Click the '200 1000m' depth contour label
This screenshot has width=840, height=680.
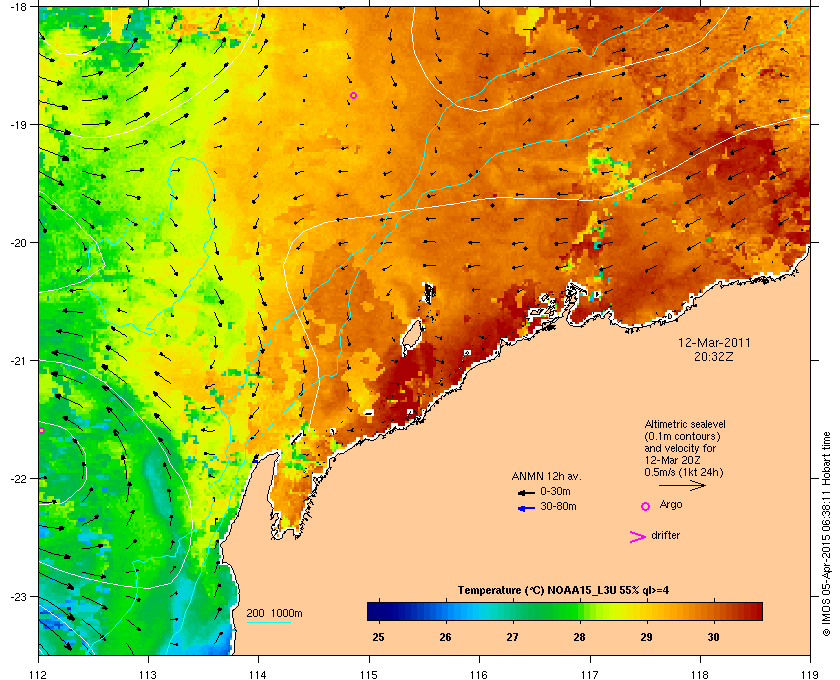(274, 614)
